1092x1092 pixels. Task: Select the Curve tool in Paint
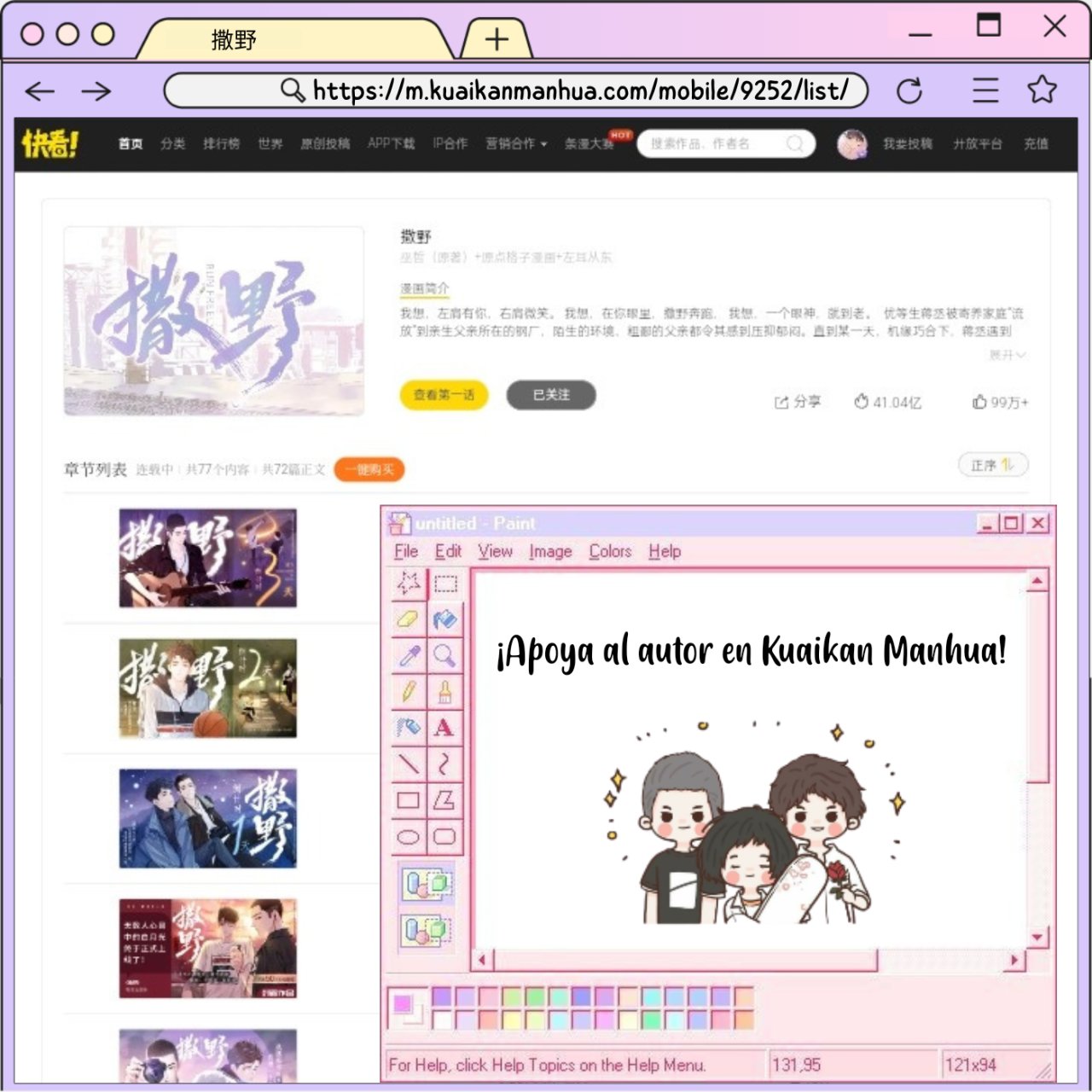[445, 764]
